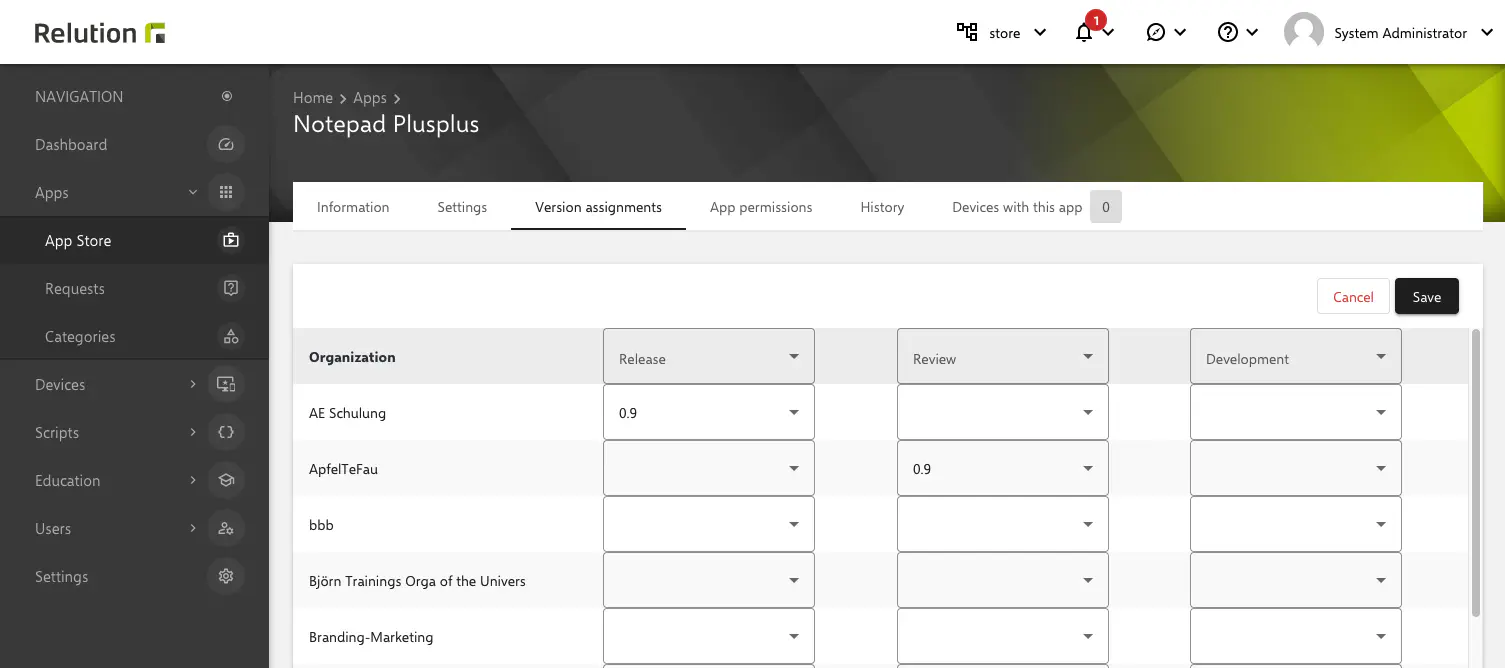The width and height of the screenshot is (1505, 668).
Task: Click the Apps breadcrumb link
Action: click(x=369, y=98)
